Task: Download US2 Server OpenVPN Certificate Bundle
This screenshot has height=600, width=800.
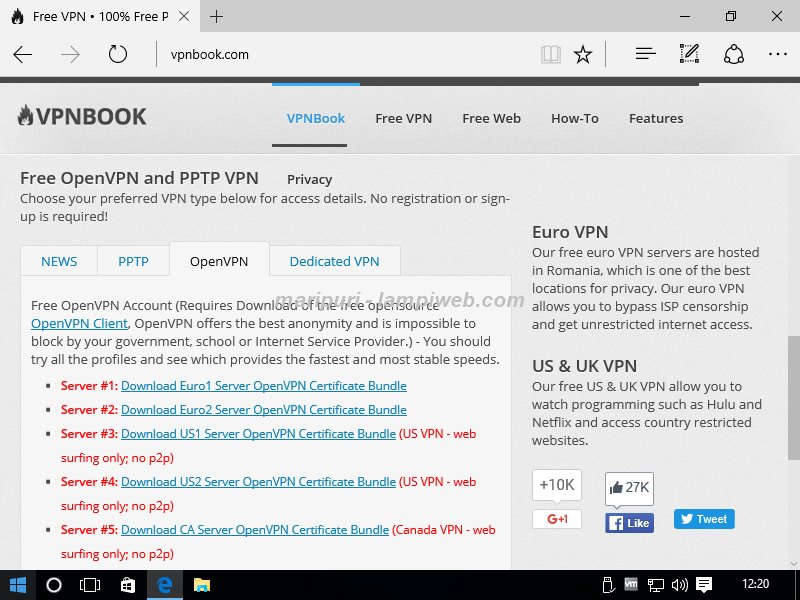Action: coord(258,482)
